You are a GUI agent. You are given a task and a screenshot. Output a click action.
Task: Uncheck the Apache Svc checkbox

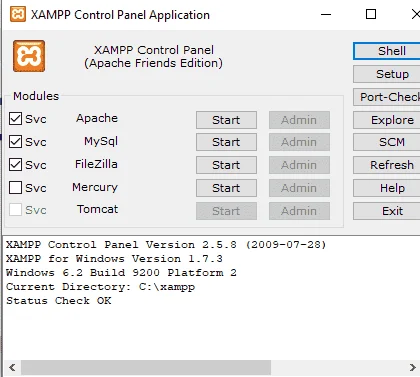tap(15, 119)
